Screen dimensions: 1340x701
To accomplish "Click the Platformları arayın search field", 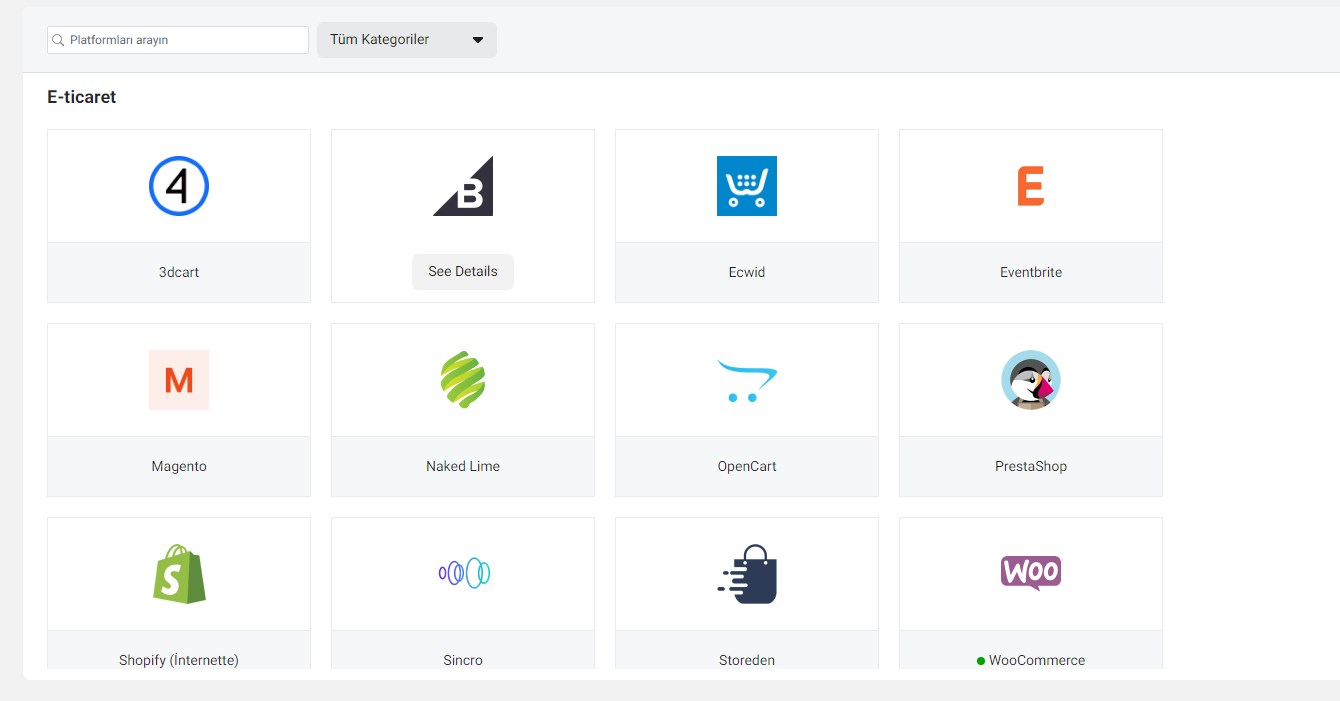I will 178,40.
